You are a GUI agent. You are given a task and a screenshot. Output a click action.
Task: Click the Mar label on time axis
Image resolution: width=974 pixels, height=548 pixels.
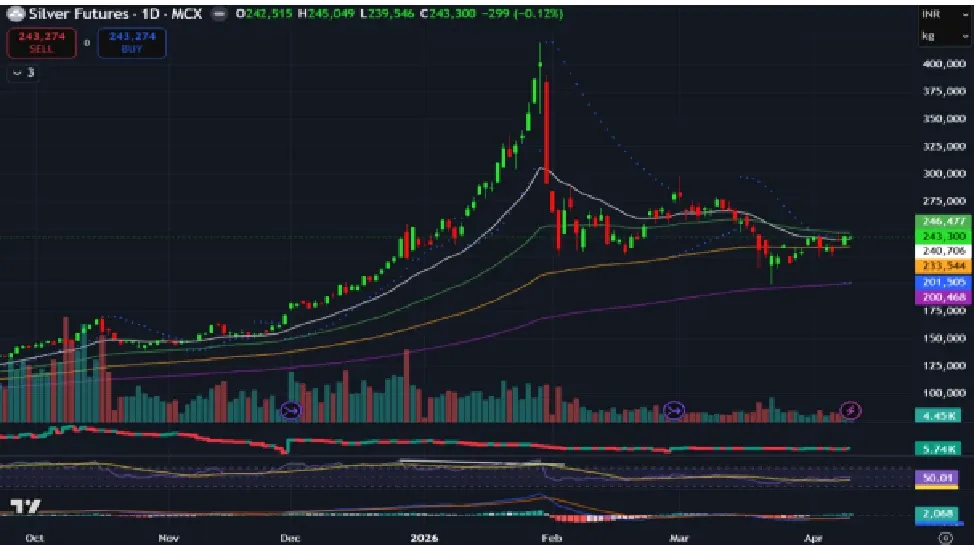679,538
